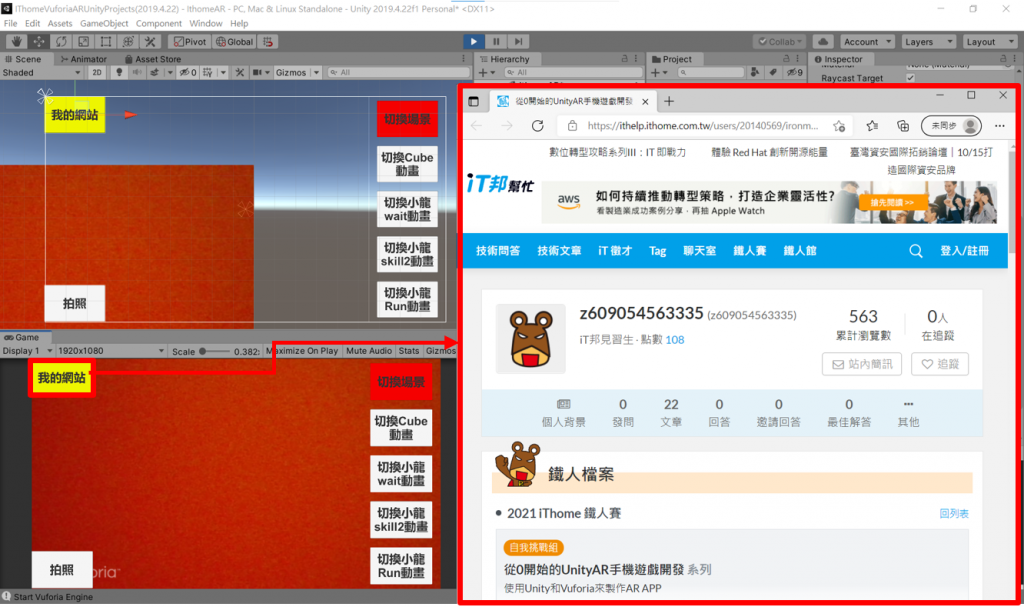Select the Rect tool in Unity toolbar
The image size is (1024, 607).
tap(106, 42)
